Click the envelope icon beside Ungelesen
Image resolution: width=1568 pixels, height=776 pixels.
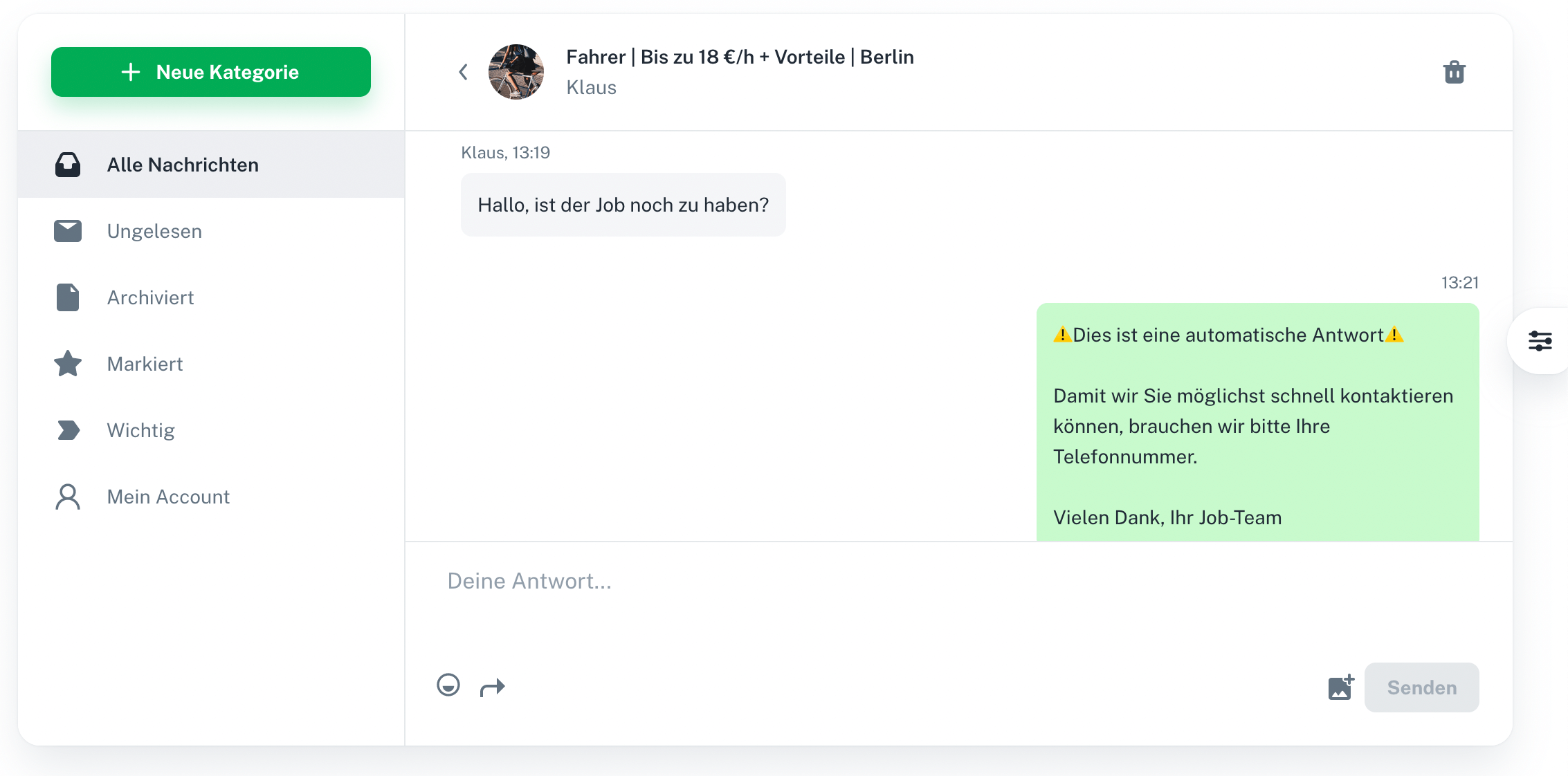click(x=68, y=231)
